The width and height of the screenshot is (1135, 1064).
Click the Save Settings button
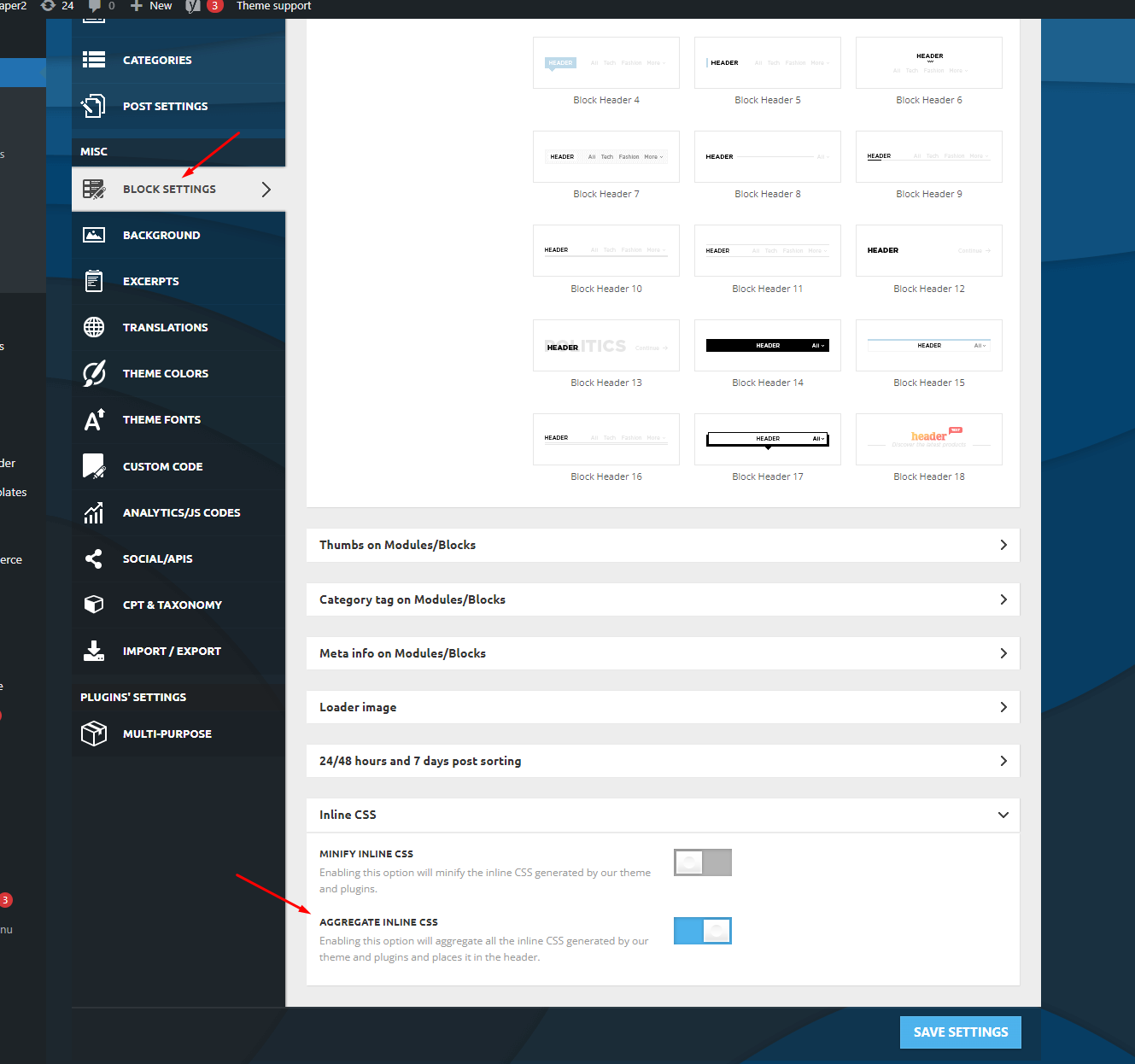click(x=961, y=1032)
